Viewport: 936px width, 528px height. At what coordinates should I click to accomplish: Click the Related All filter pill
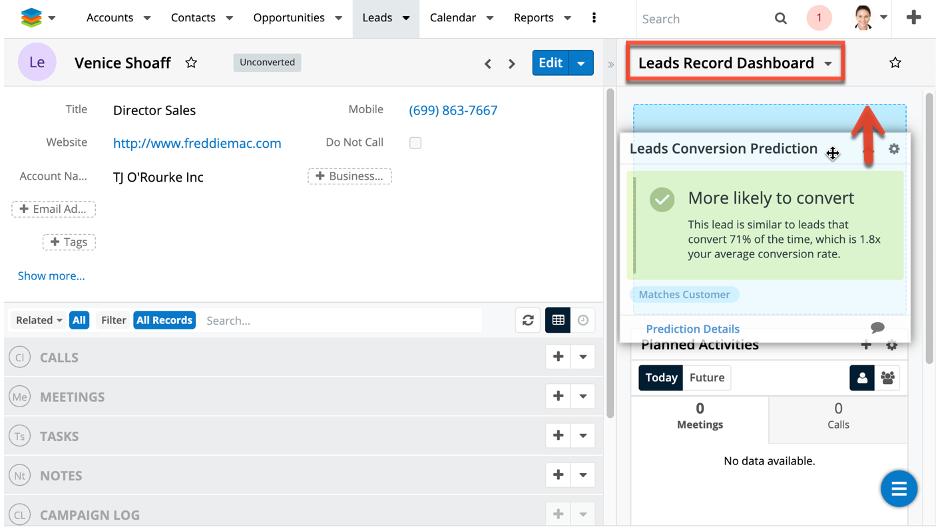point(79,320)
